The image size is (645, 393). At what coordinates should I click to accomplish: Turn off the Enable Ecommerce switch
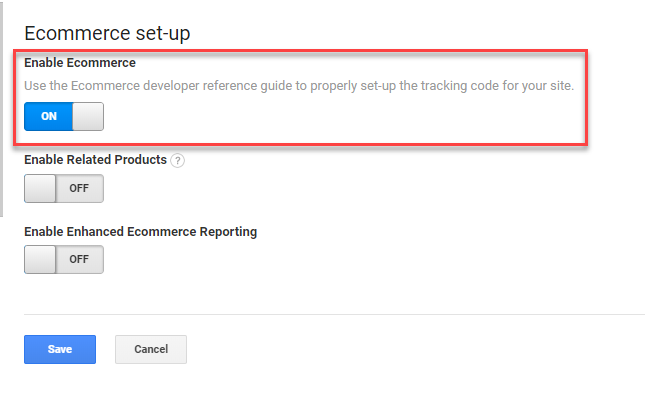coord(64,116)
